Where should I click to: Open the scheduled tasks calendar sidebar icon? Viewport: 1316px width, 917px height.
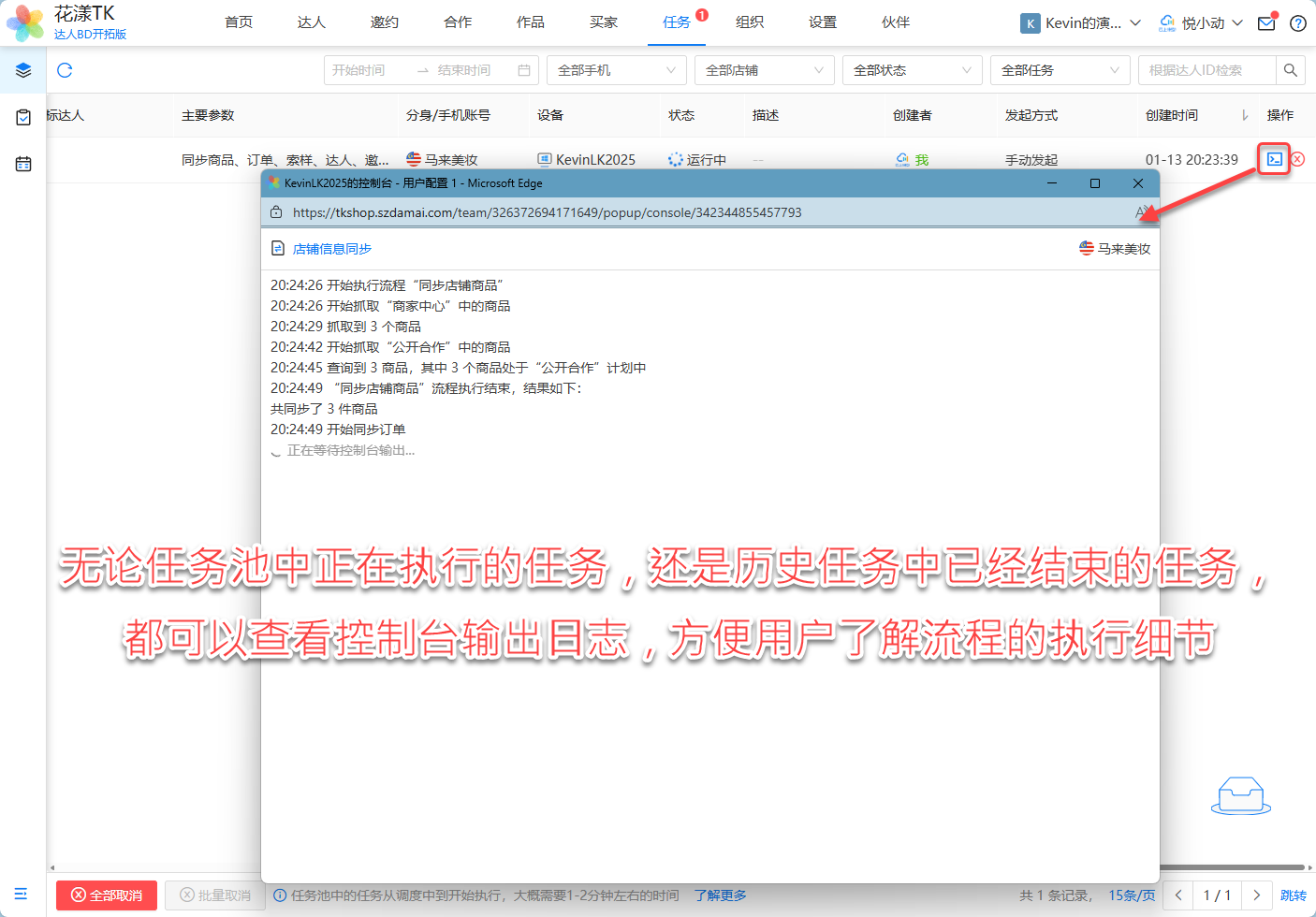(23, 164)
